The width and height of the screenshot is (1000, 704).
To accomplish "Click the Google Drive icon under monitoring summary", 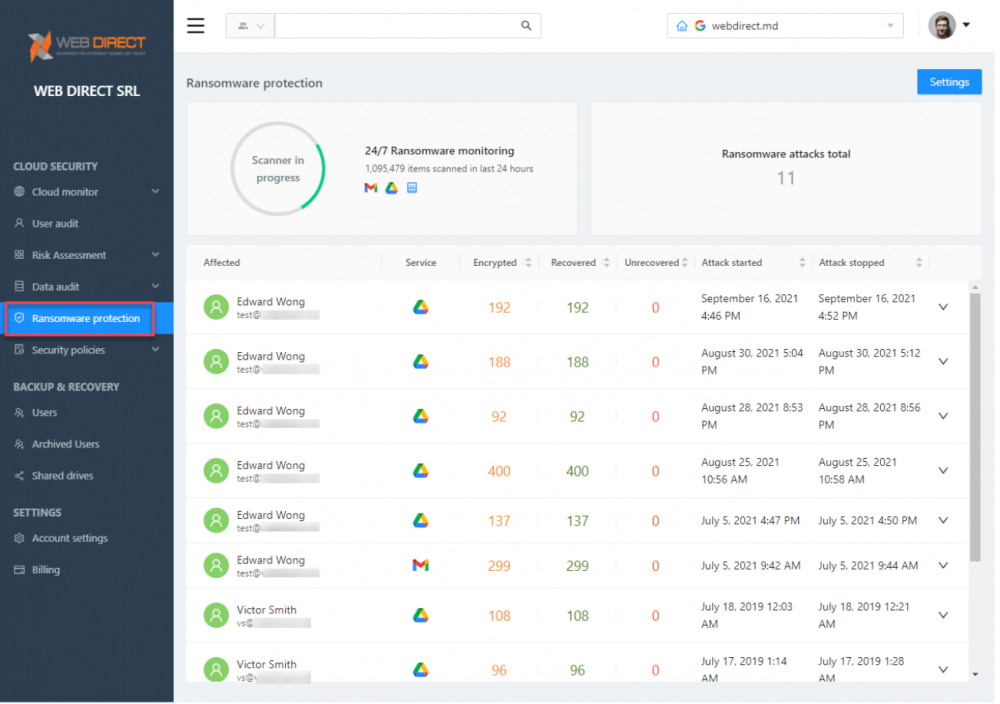I will [392, 187].
